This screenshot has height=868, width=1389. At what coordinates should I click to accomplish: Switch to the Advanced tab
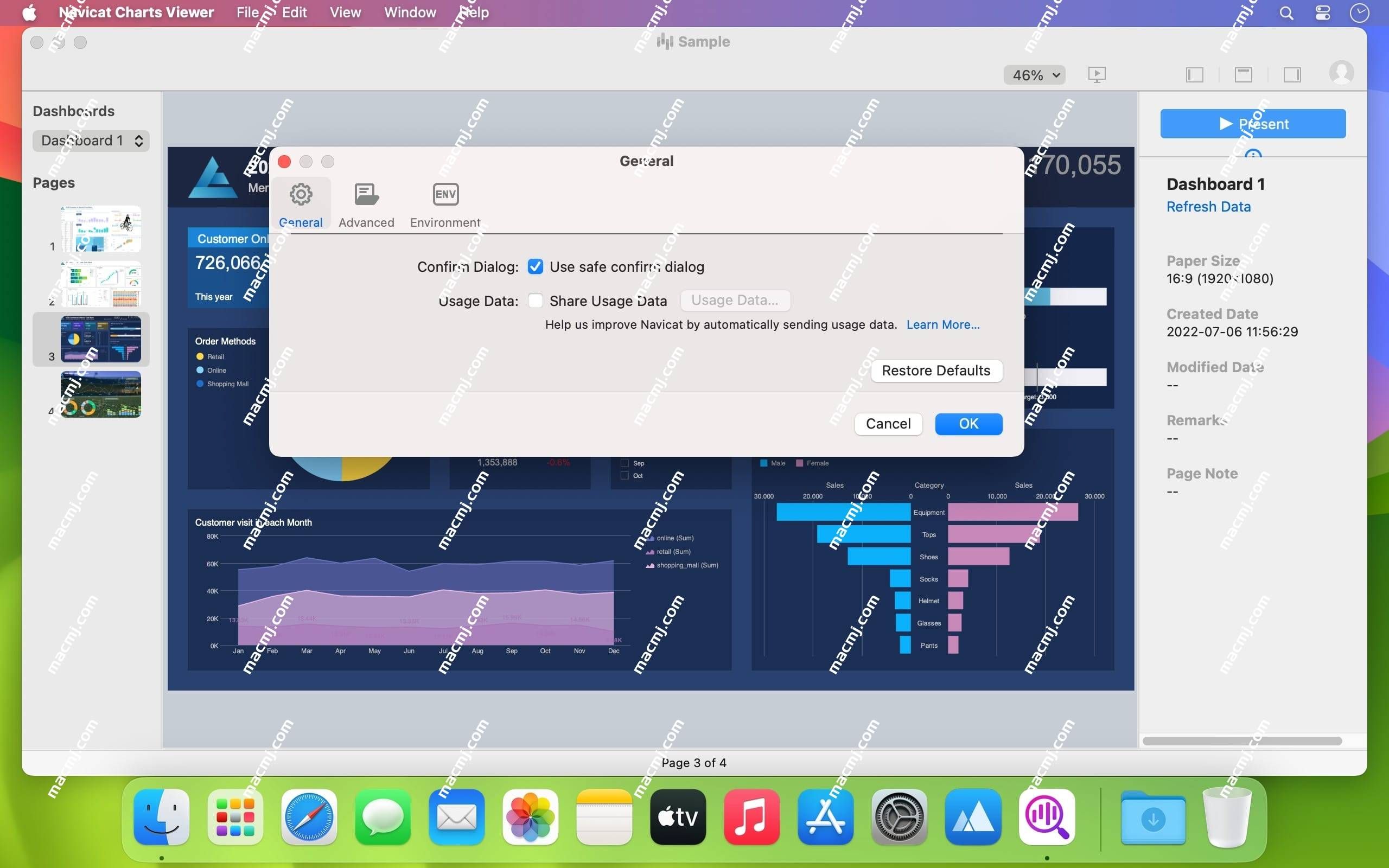(x=366, y=204)
